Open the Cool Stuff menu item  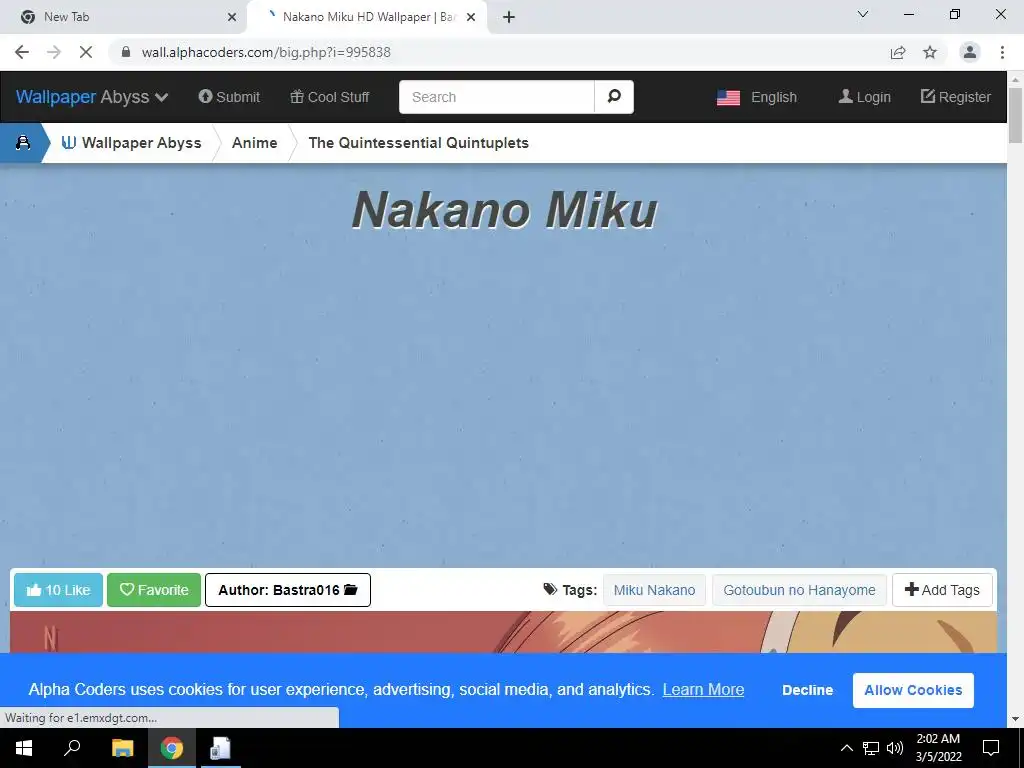[330, 97]
